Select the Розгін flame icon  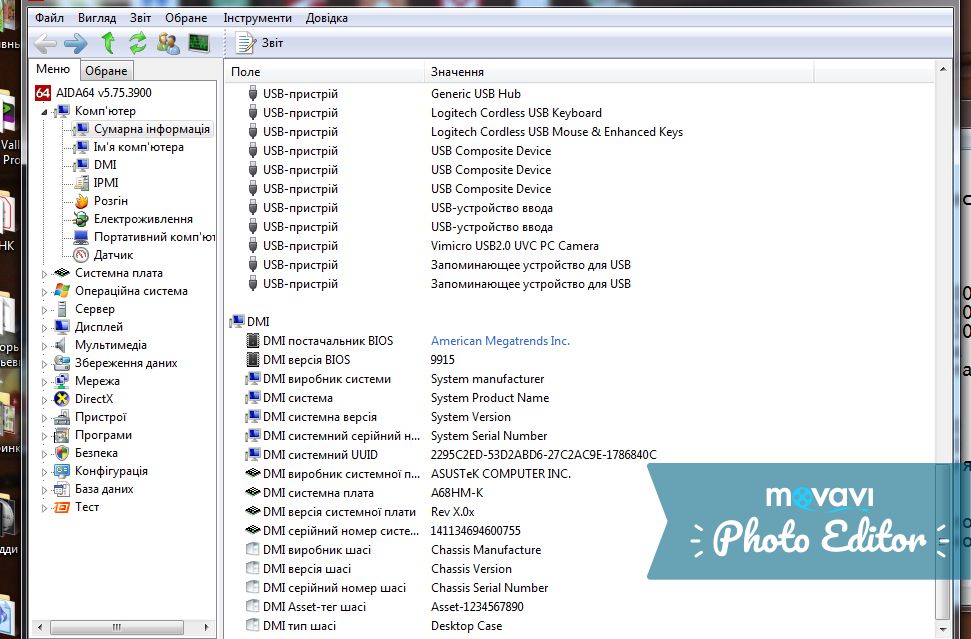tap(81, 201)
